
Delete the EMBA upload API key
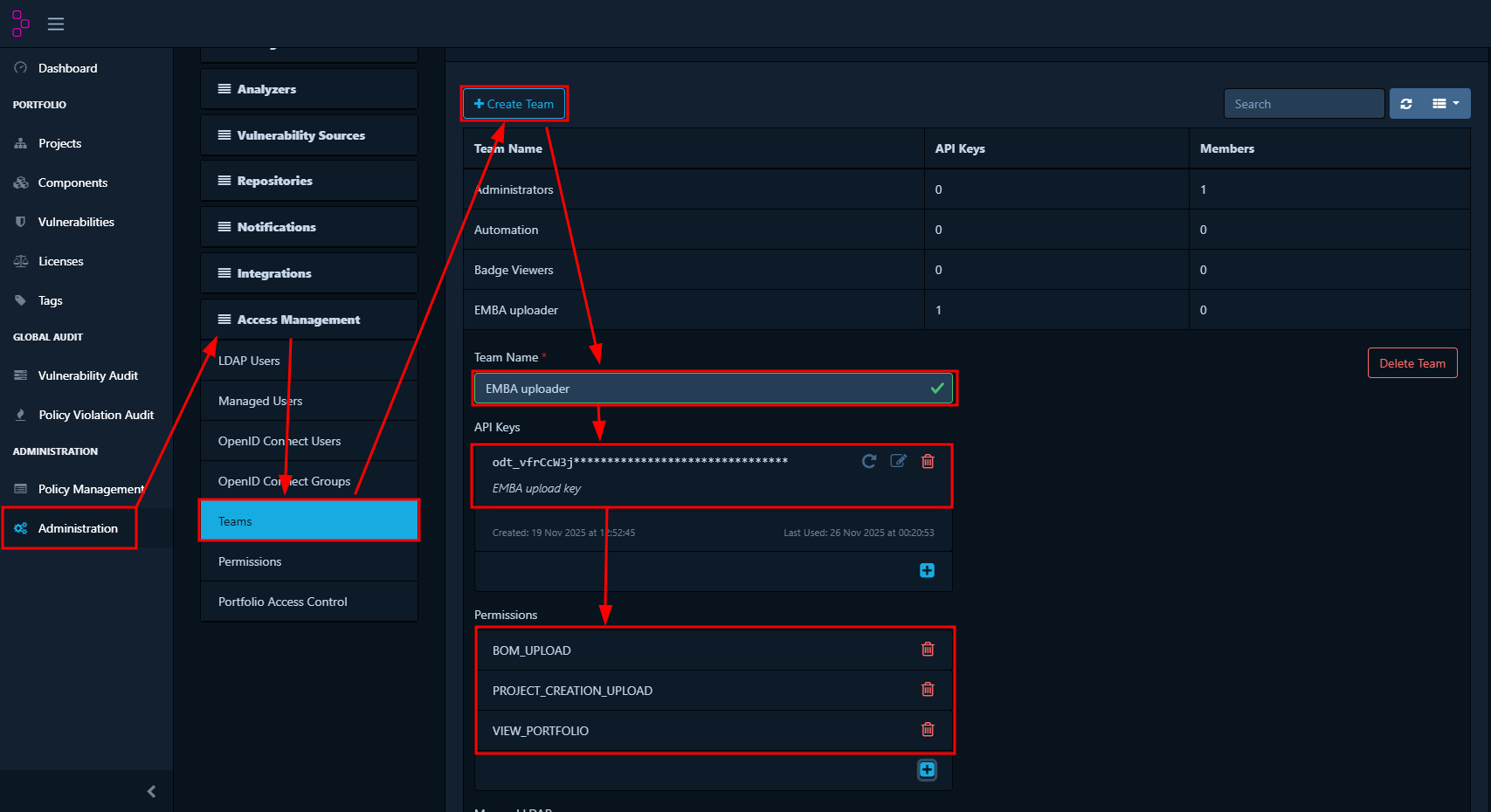(x=928, y=461)
